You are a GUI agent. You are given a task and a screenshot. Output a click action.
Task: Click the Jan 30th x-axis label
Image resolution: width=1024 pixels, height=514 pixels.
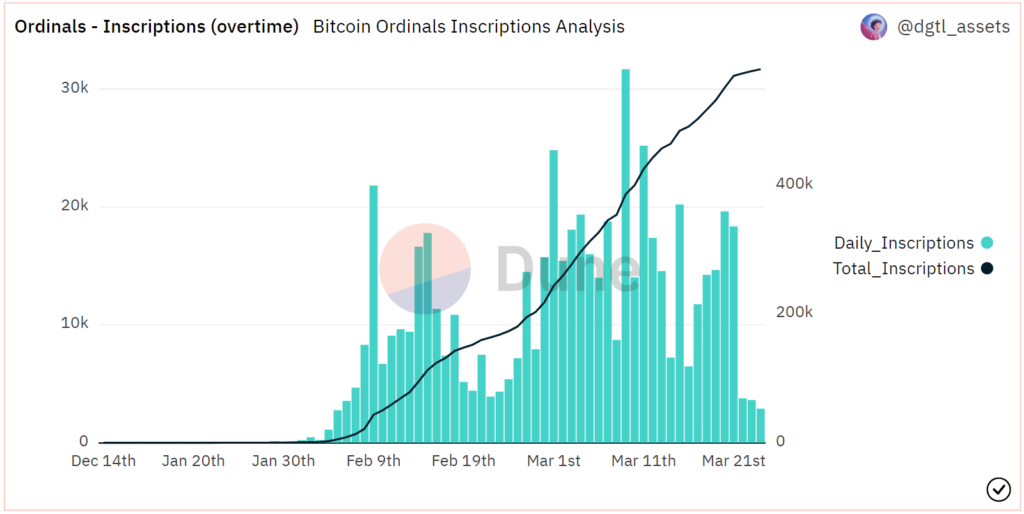(283, 461)
